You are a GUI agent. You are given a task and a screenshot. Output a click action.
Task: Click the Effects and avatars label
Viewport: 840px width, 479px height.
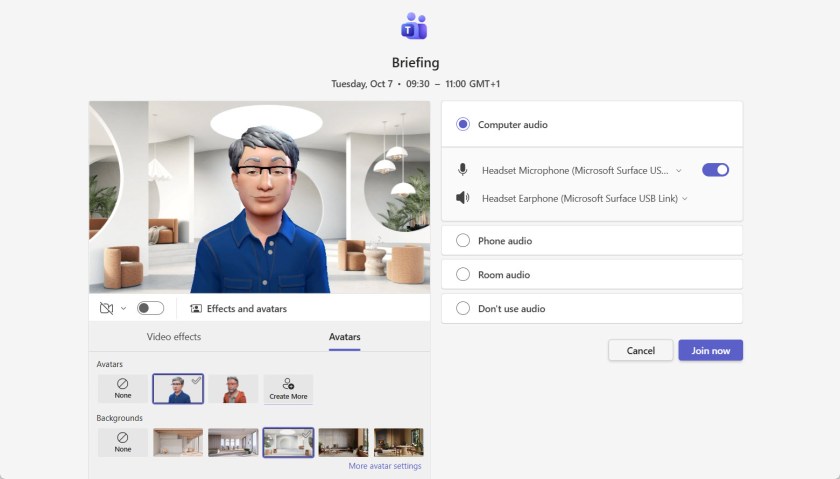point(246,309)
